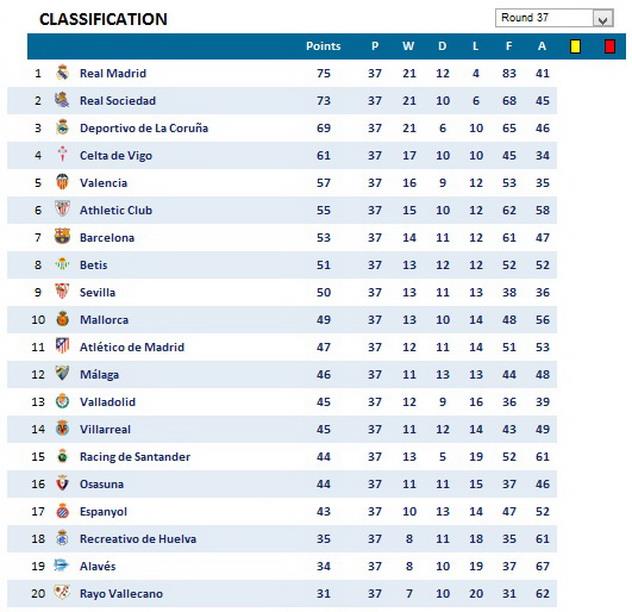Click the Atlético de Madrid crest
This screenshot has width=632, height=612.
pyautogui.click(x=62, y=347)
